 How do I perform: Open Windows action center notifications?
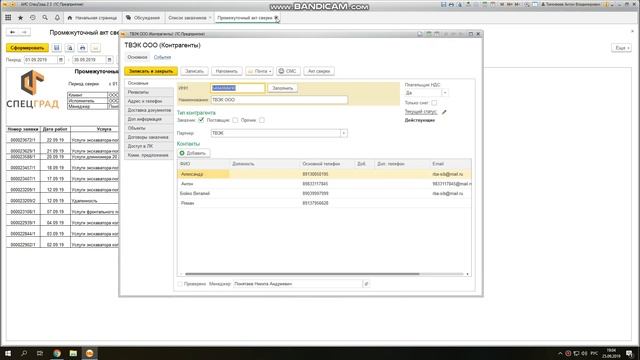coord(630,353)
